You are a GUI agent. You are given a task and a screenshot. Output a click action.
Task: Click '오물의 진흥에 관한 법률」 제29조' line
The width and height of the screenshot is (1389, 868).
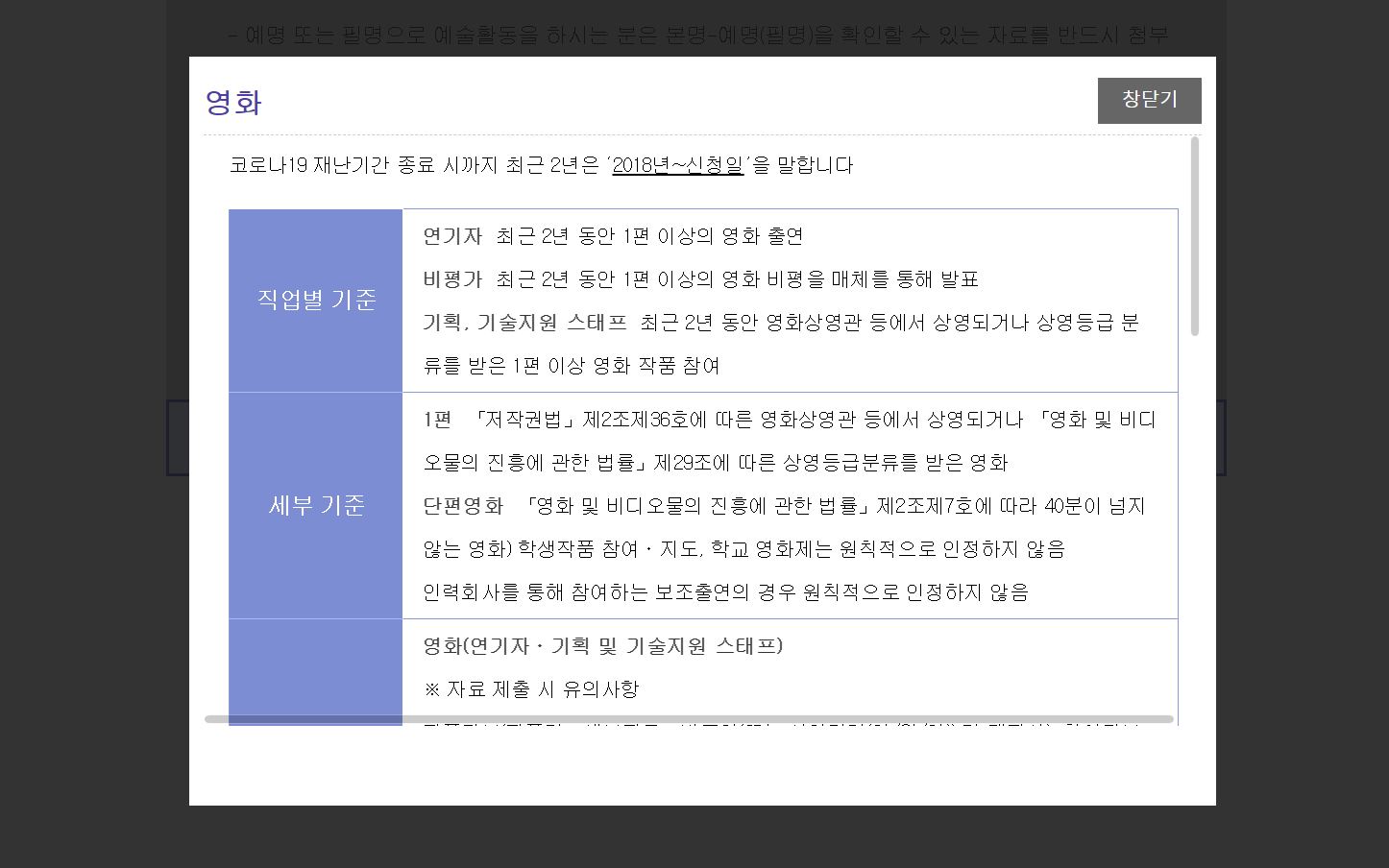716,463
